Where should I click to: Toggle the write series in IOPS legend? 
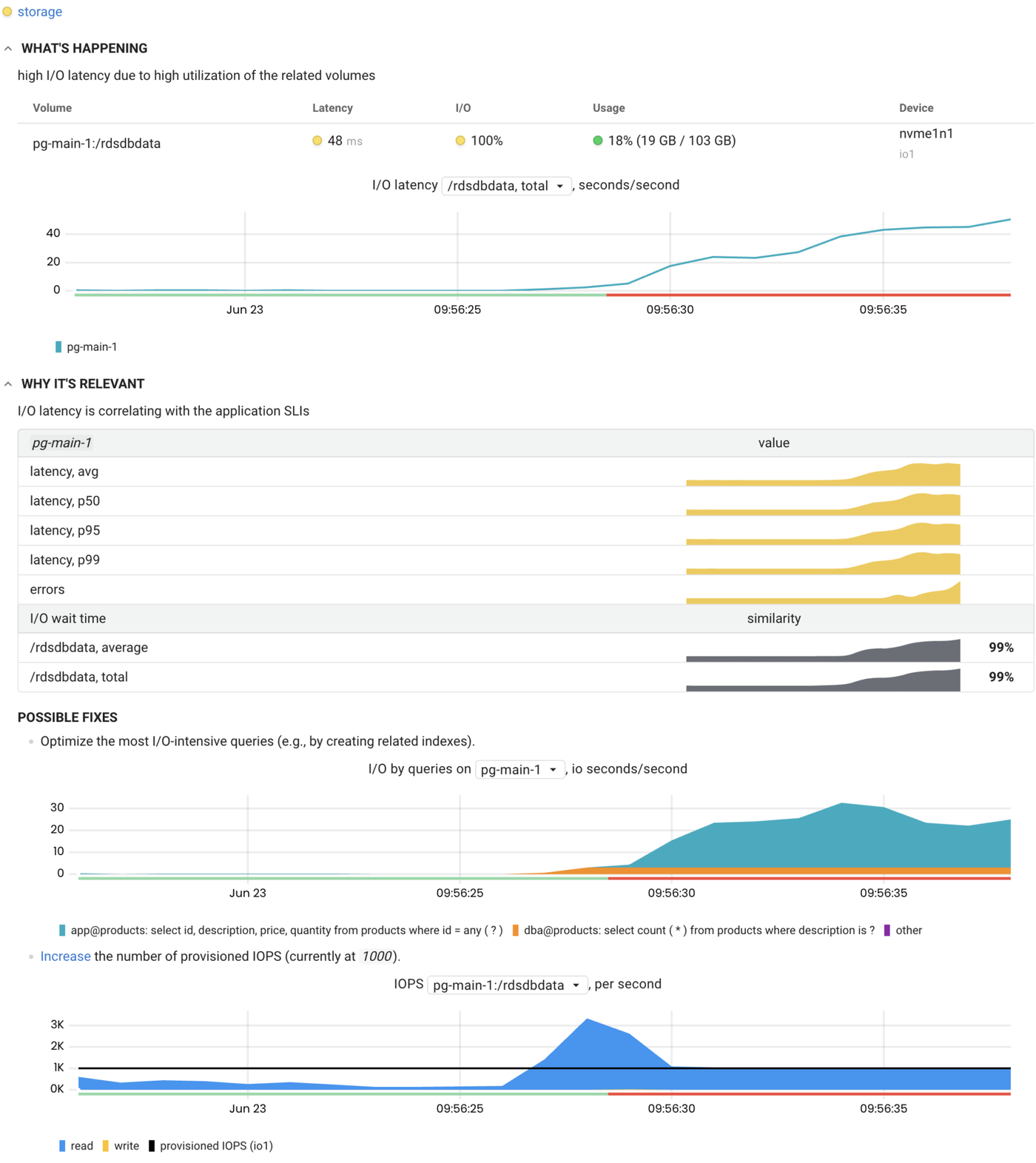121,1146
